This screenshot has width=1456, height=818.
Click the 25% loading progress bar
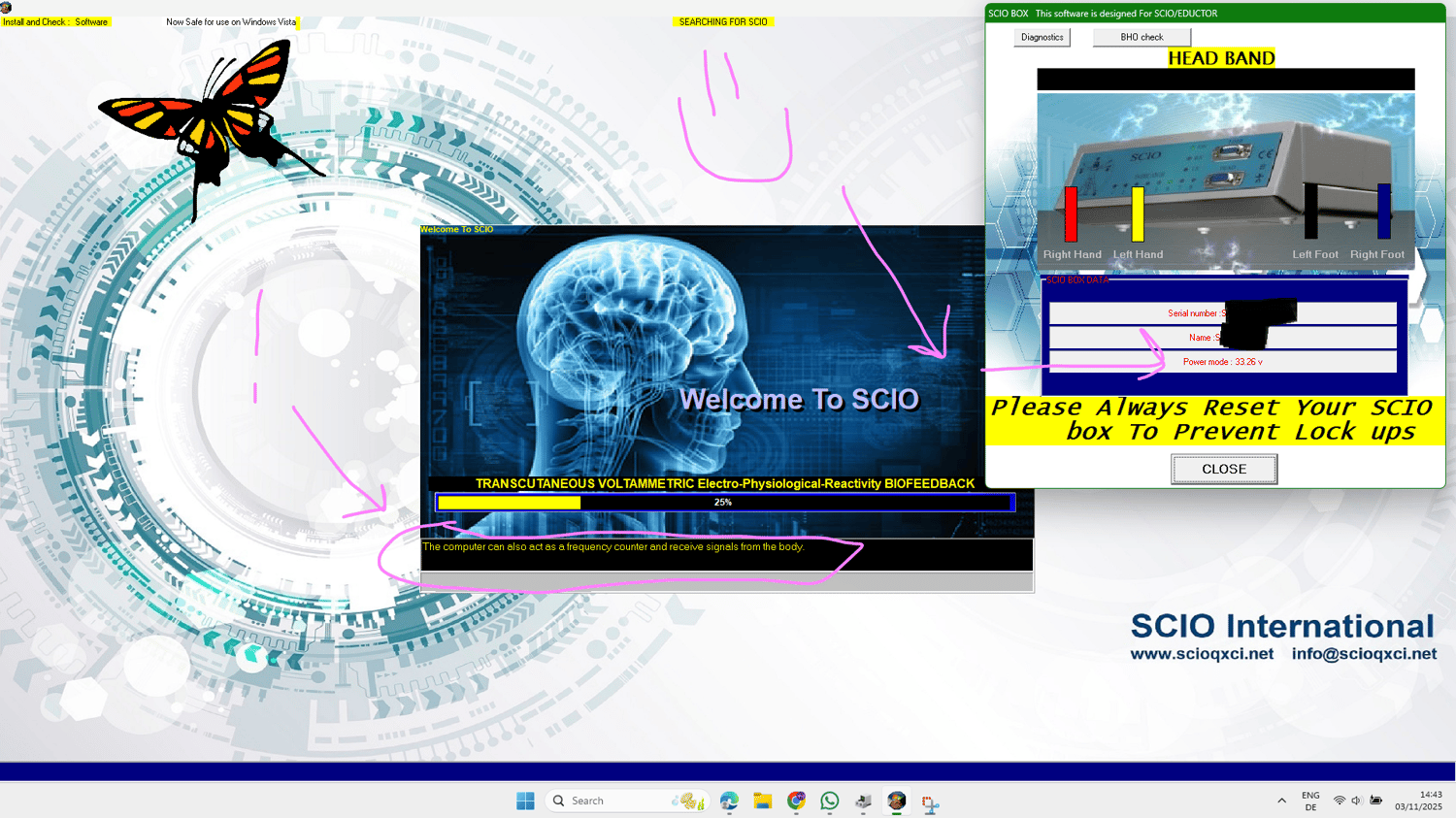click(725, 503)
